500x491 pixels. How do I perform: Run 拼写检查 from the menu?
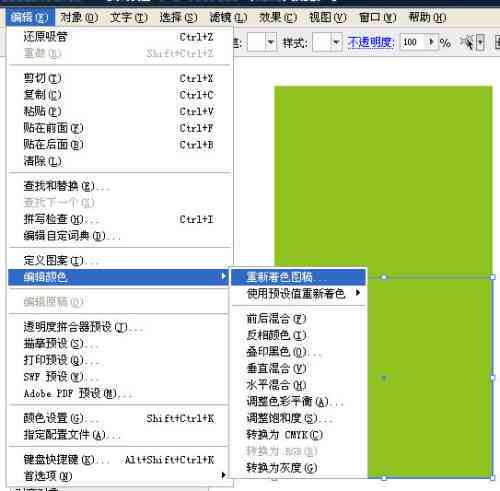pyautogui.click(x=119, y=219)
